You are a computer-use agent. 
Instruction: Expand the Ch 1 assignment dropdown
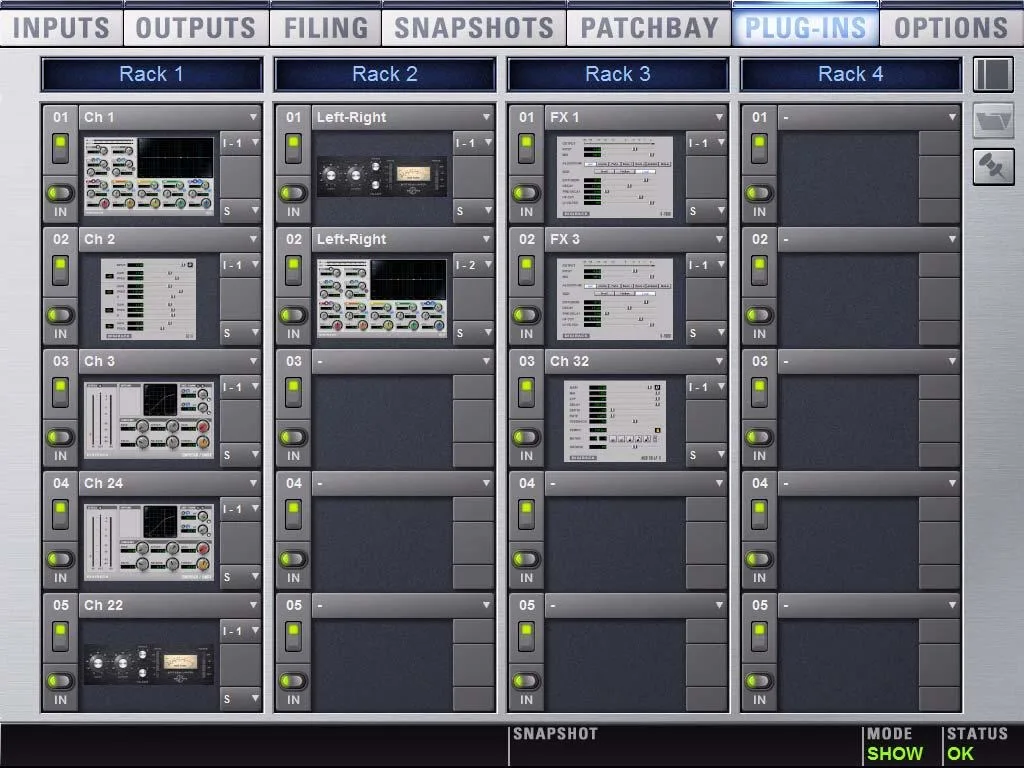(x=170, y=117)
